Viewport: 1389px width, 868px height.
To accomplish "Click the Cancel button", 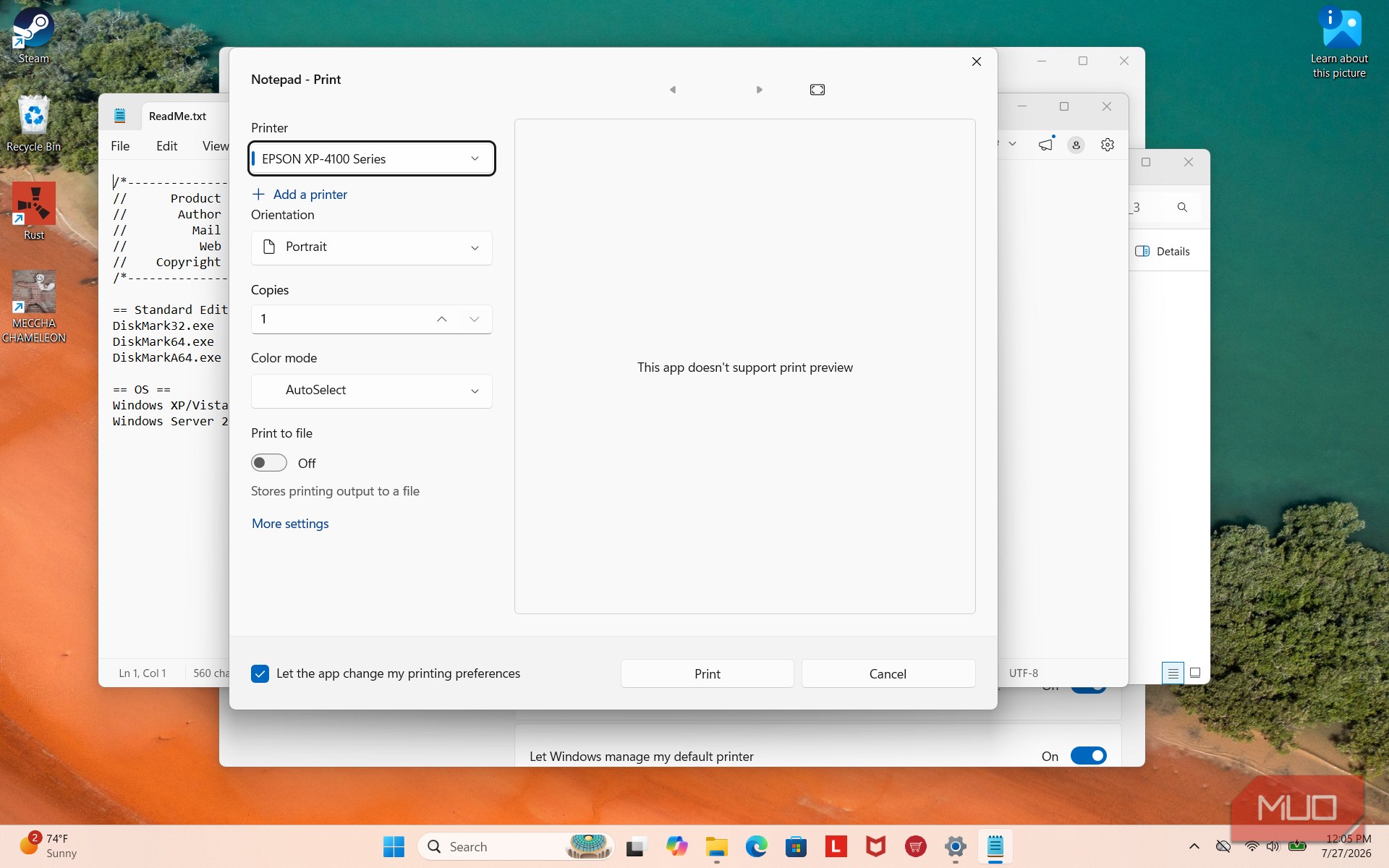I will (888, 673).
